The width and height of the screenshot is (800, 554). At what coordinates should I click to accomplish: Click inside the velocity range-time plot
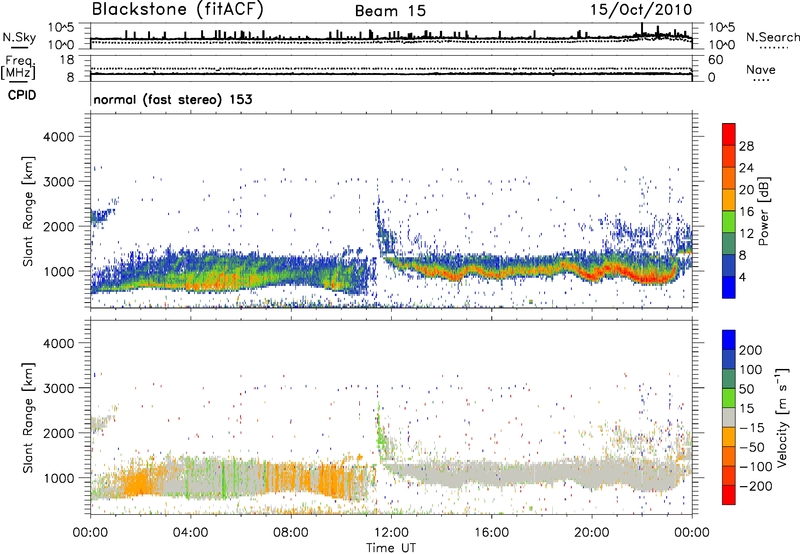pyautogui.click(x=391, y=416)
